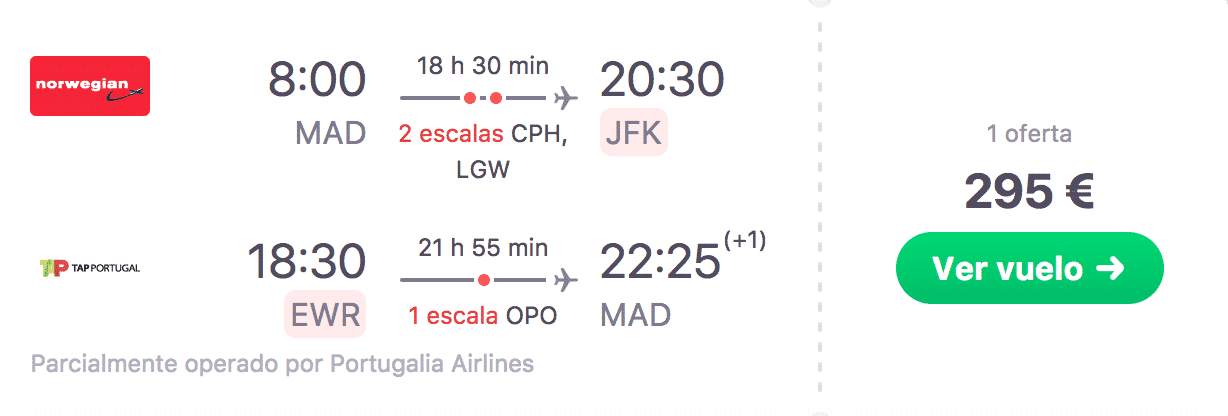Click the 1 oferta text
The image size is (1228, 416).
coord(1029,133)
